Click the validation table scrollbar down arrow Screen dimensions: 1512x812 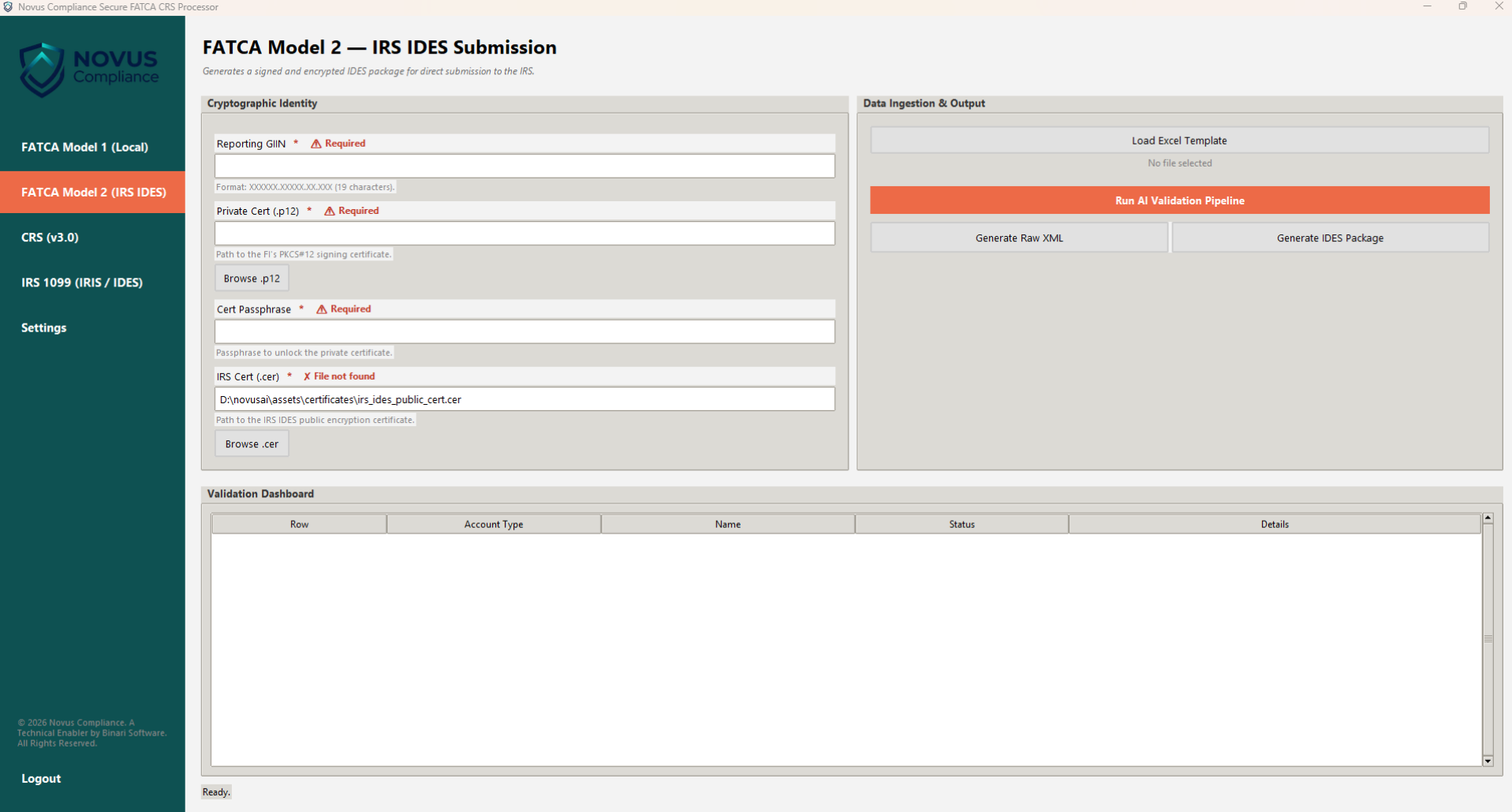1488,761
